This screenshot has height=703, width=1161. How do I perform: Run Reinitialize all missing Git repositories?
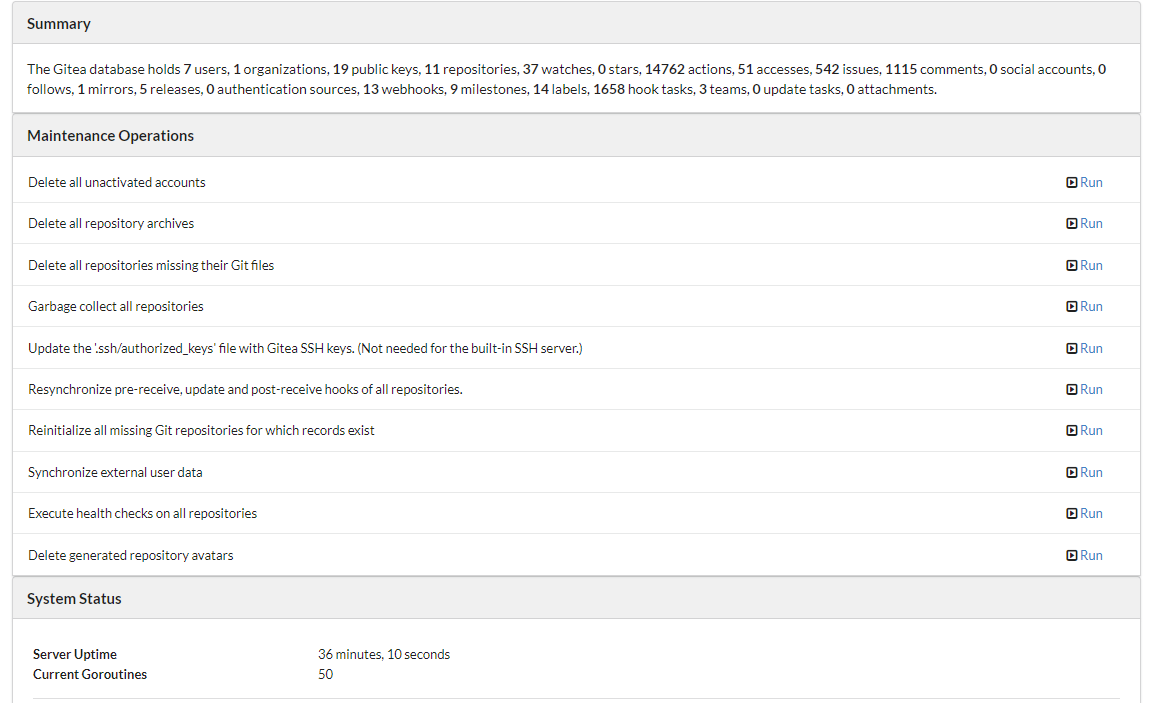pos(1091,430)
